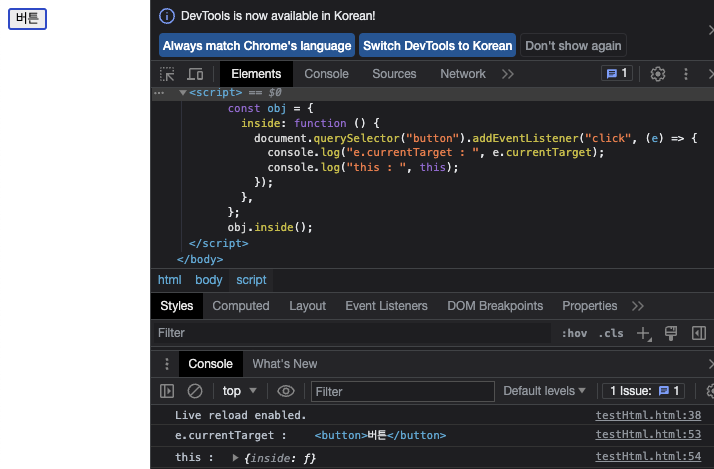
Task: Open the issues counter badge in toolbar
Action: pos(617,73)
